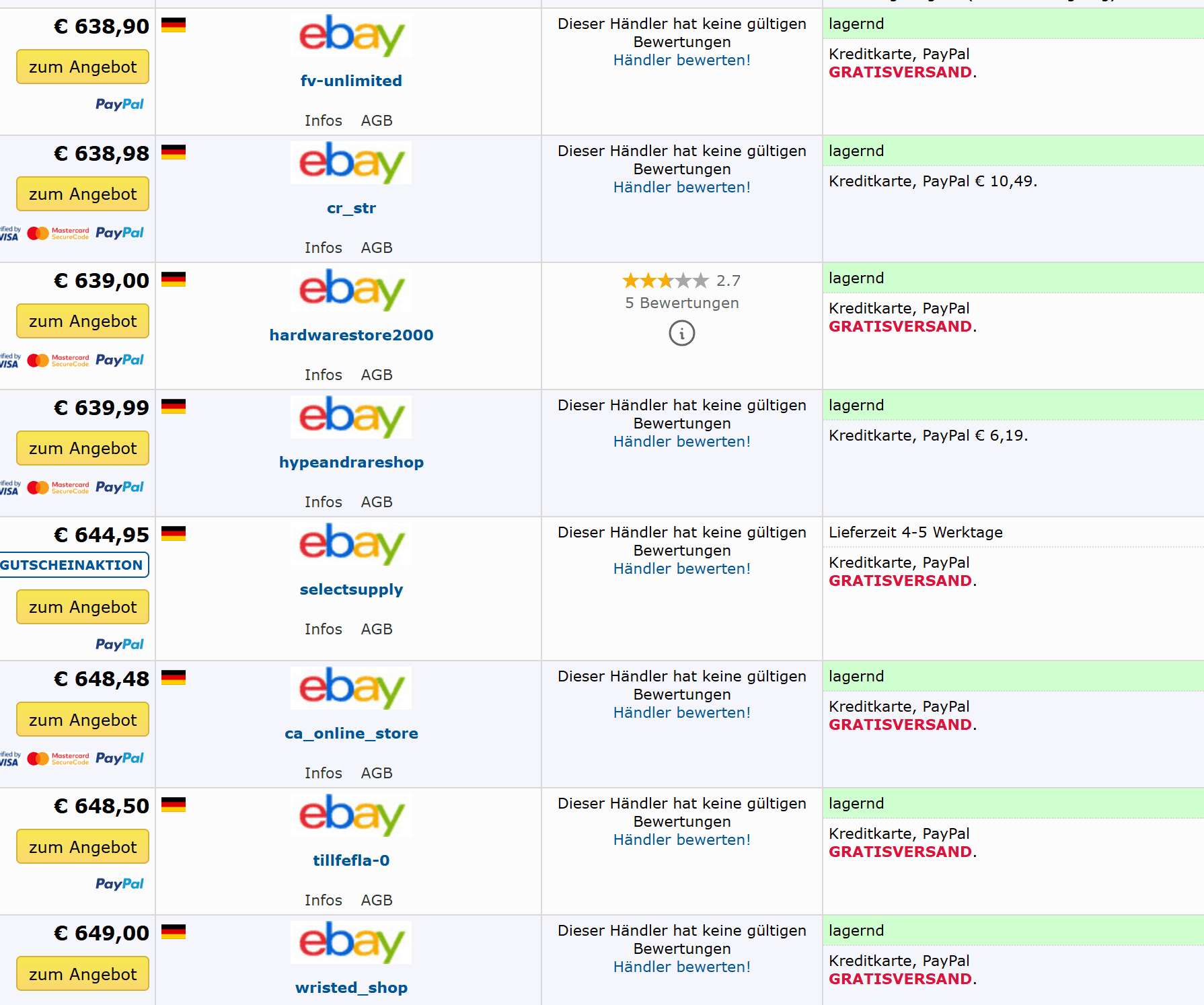Open the 'zum Angebot' button for € 644,95

83,607
